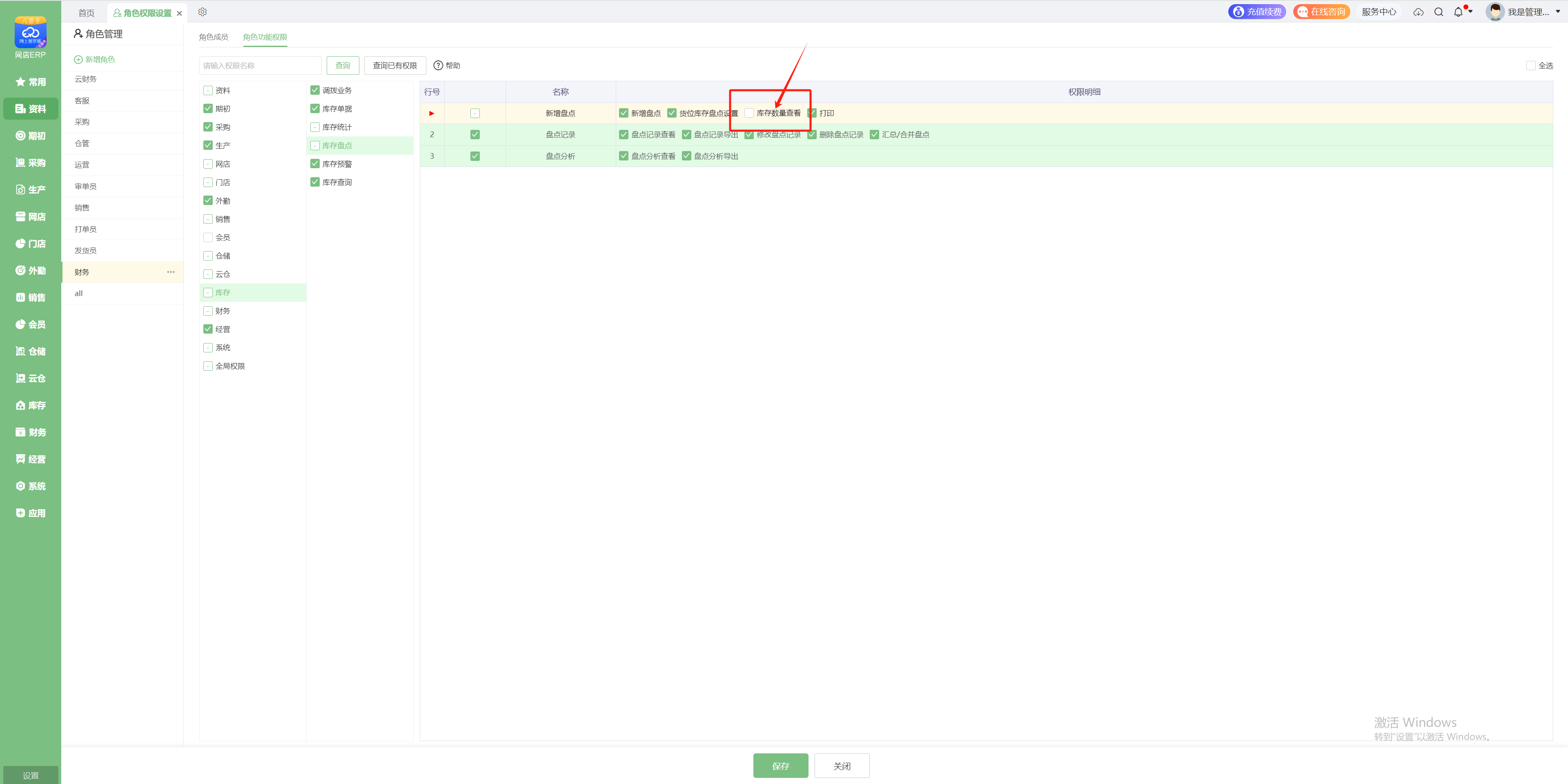Open the 会员 sidebar module
Image resolution: width=1568 pixels, height=784 pixels.
(31, 325)
